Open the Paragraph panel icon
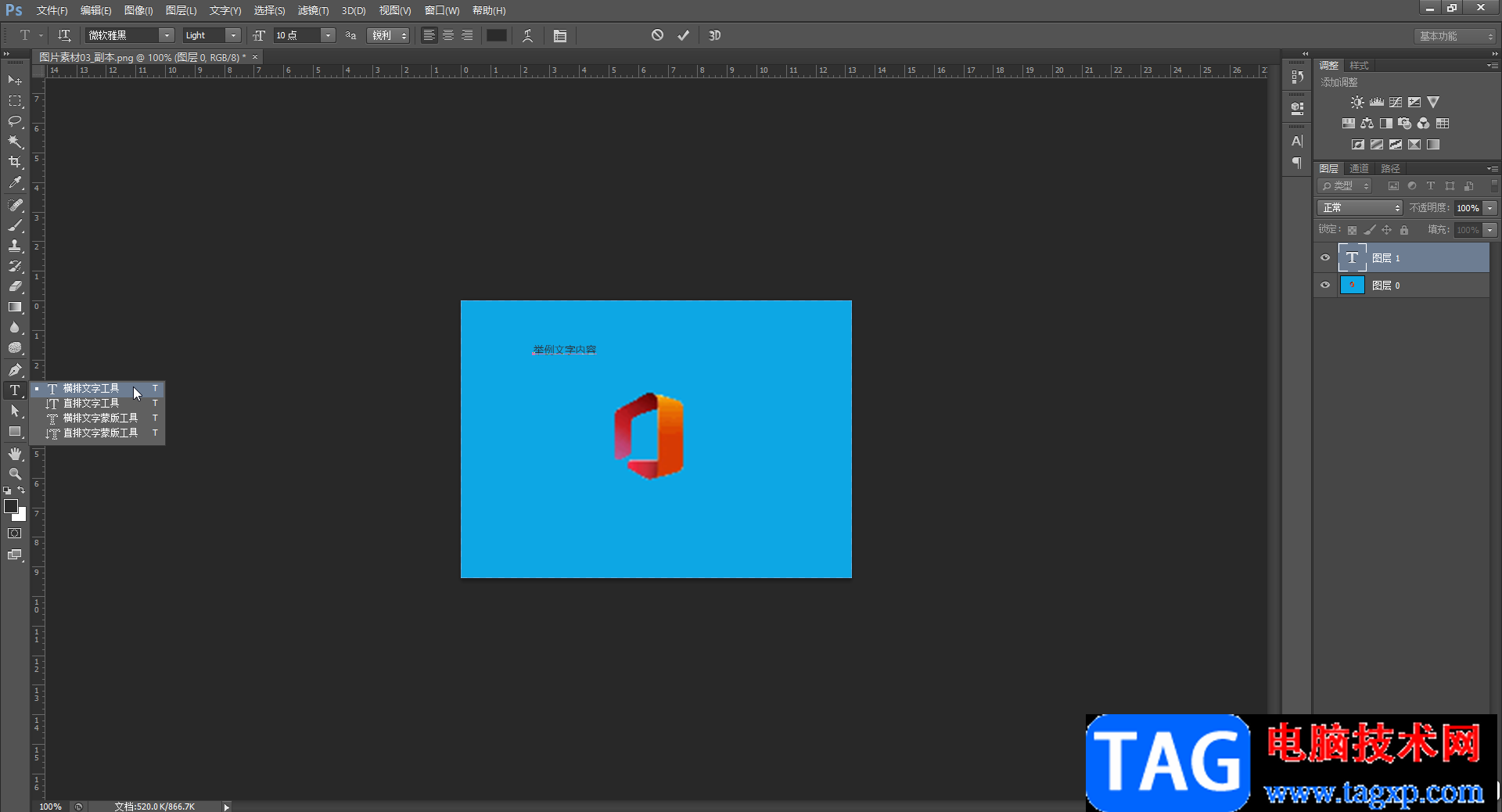 pyautogui.click(x=1297, y=163)
